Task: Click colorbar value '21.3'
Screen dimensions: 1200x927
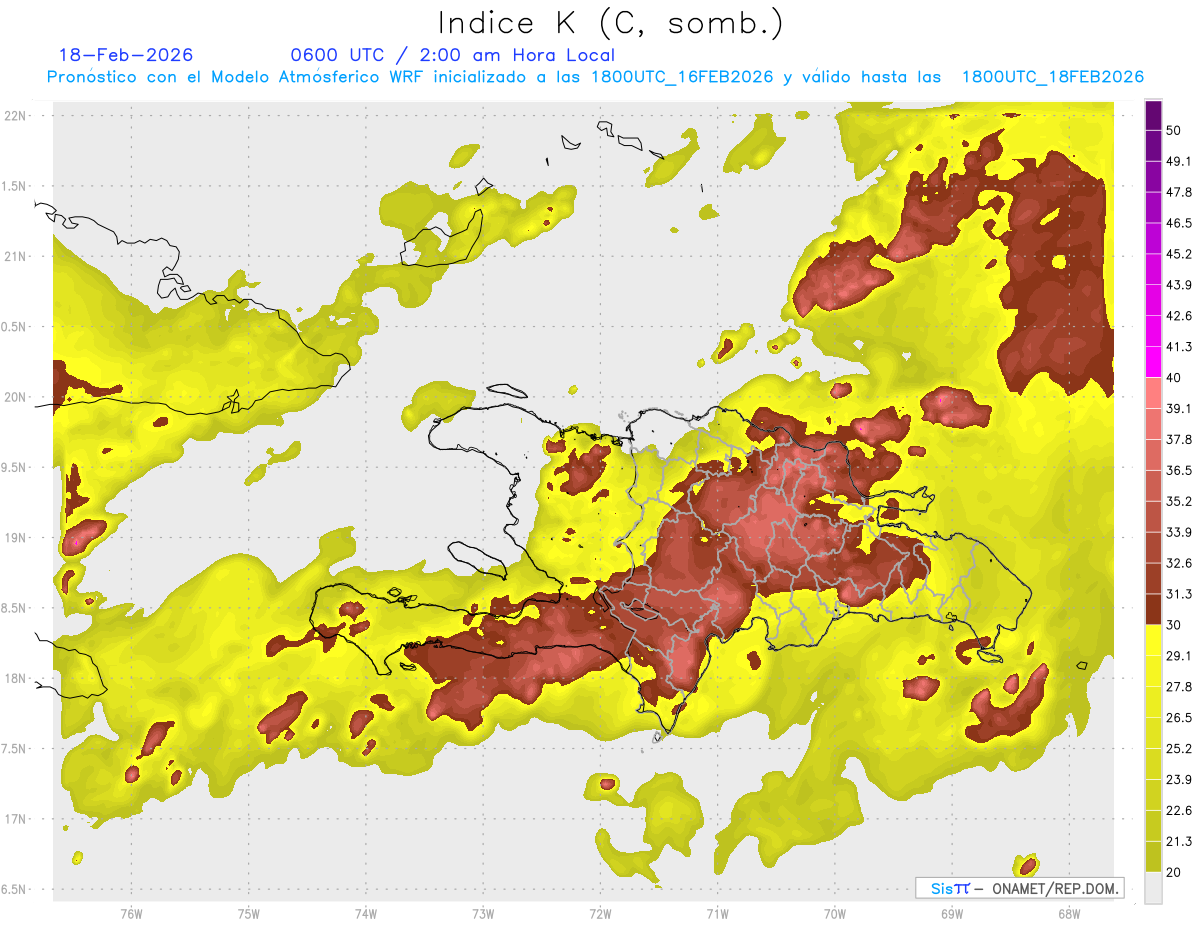Action: point(1179,841)
